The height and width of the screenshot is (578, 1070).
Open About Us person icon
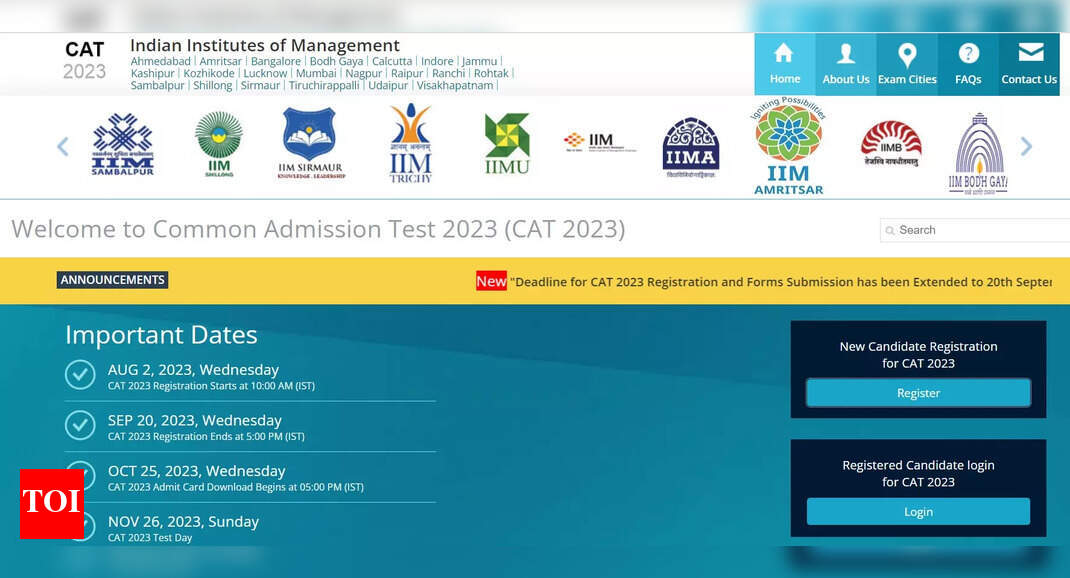coord(845,54)
